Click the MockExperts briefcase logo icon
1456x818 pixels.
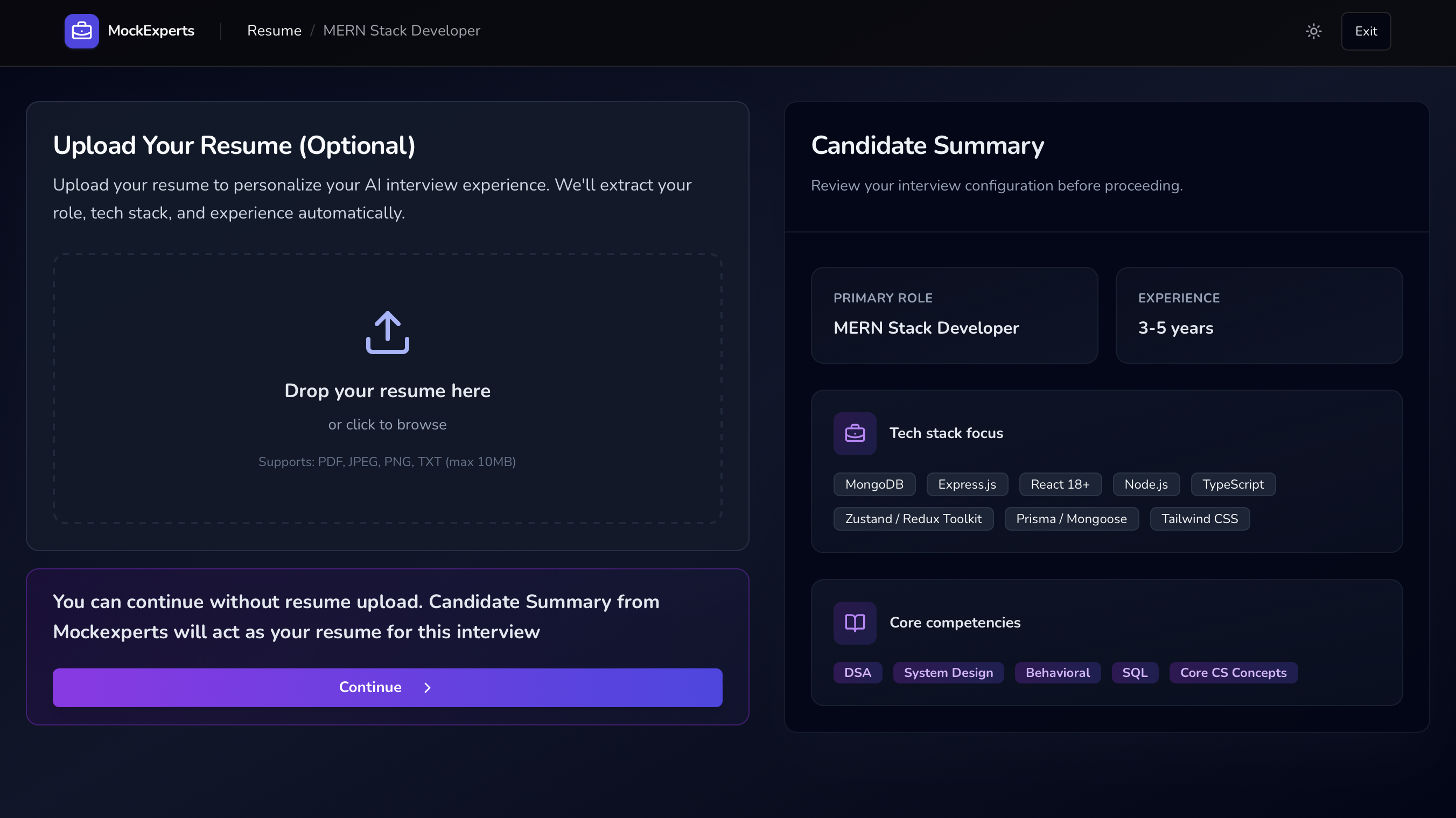click(81, 31)
